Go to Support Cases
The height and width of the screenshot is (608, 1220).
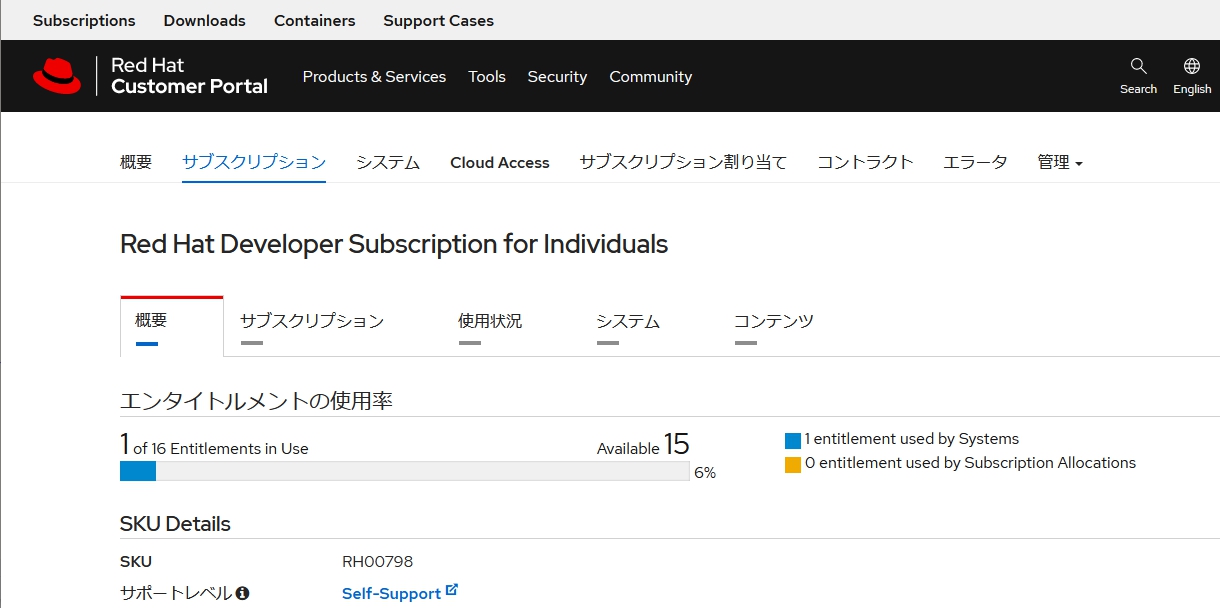point(438,20)
